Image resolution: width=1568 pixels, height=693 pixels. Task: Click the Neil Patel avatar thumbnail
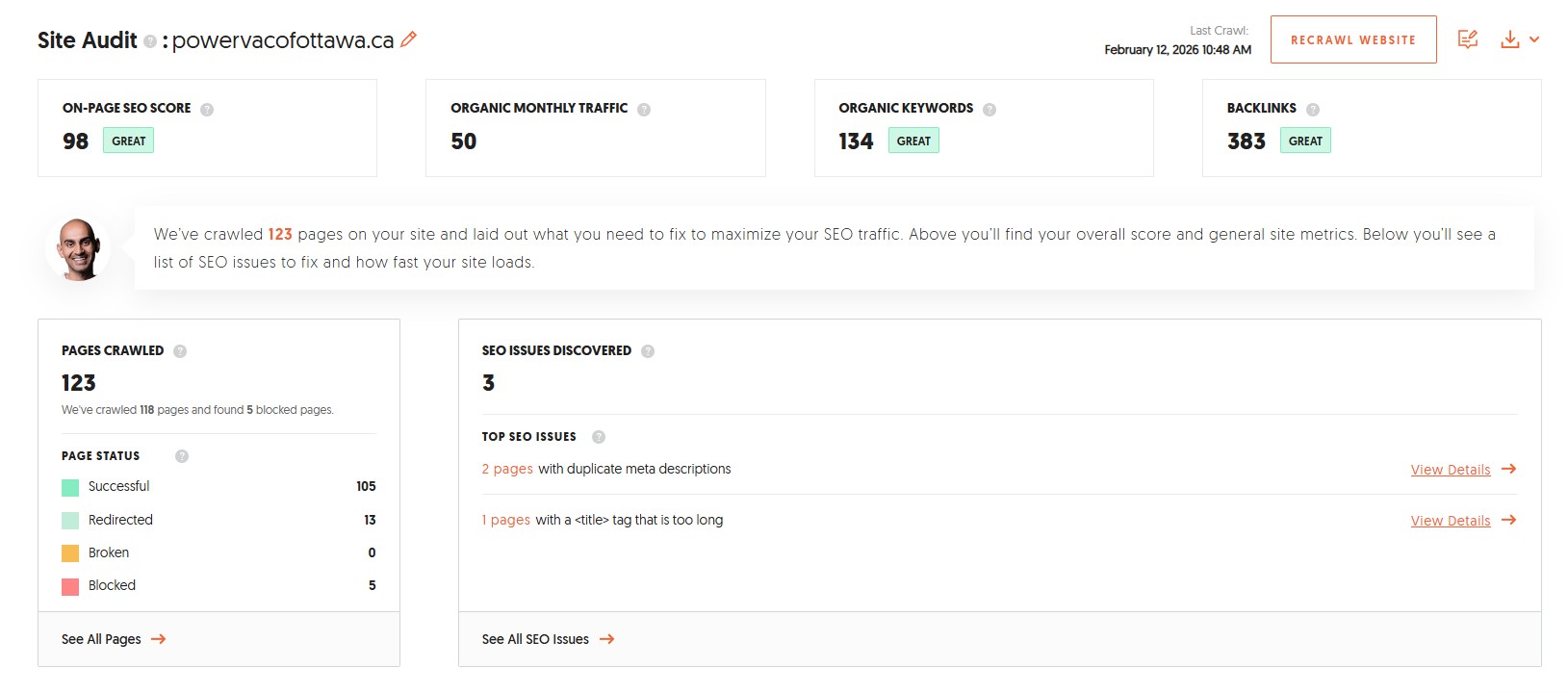pos(78,249)
